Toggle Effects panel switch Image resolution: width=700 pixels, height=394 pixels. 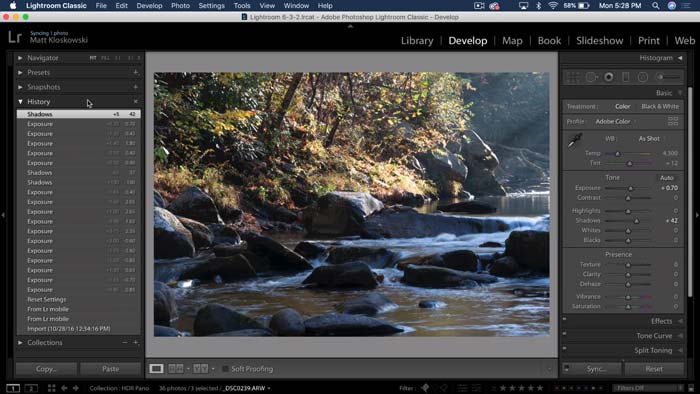pos(564,319)
